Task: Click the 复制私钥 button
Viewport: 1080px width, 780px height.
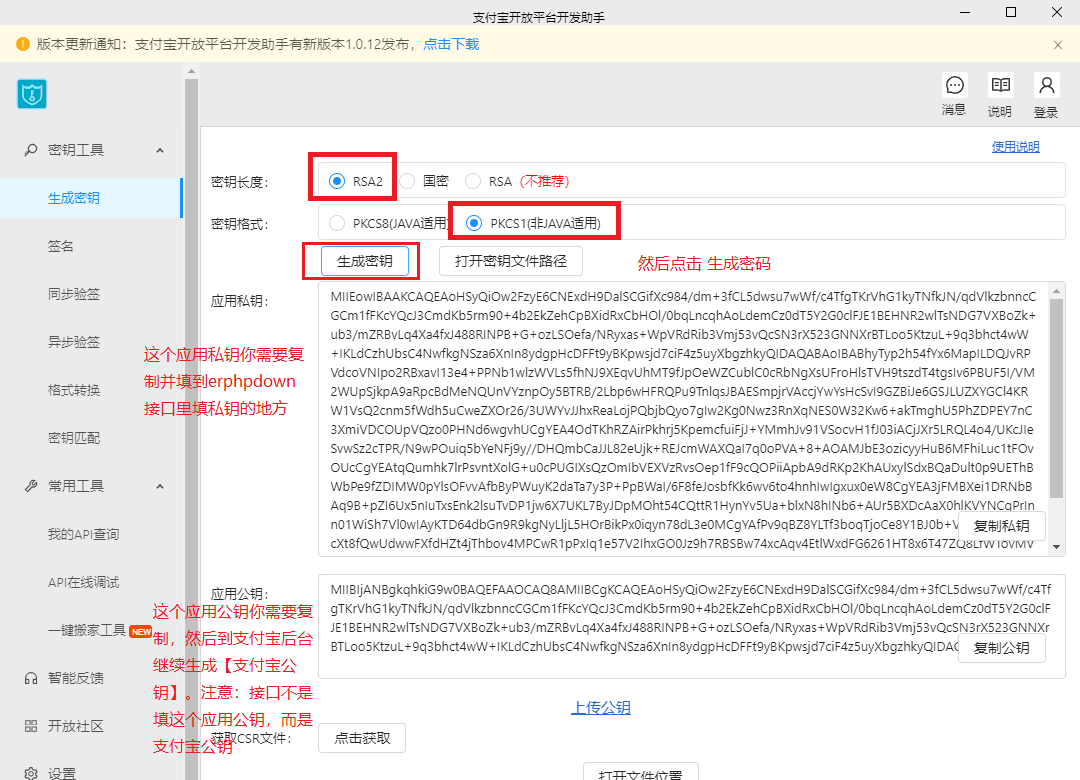Action: tap(1001, 526)
